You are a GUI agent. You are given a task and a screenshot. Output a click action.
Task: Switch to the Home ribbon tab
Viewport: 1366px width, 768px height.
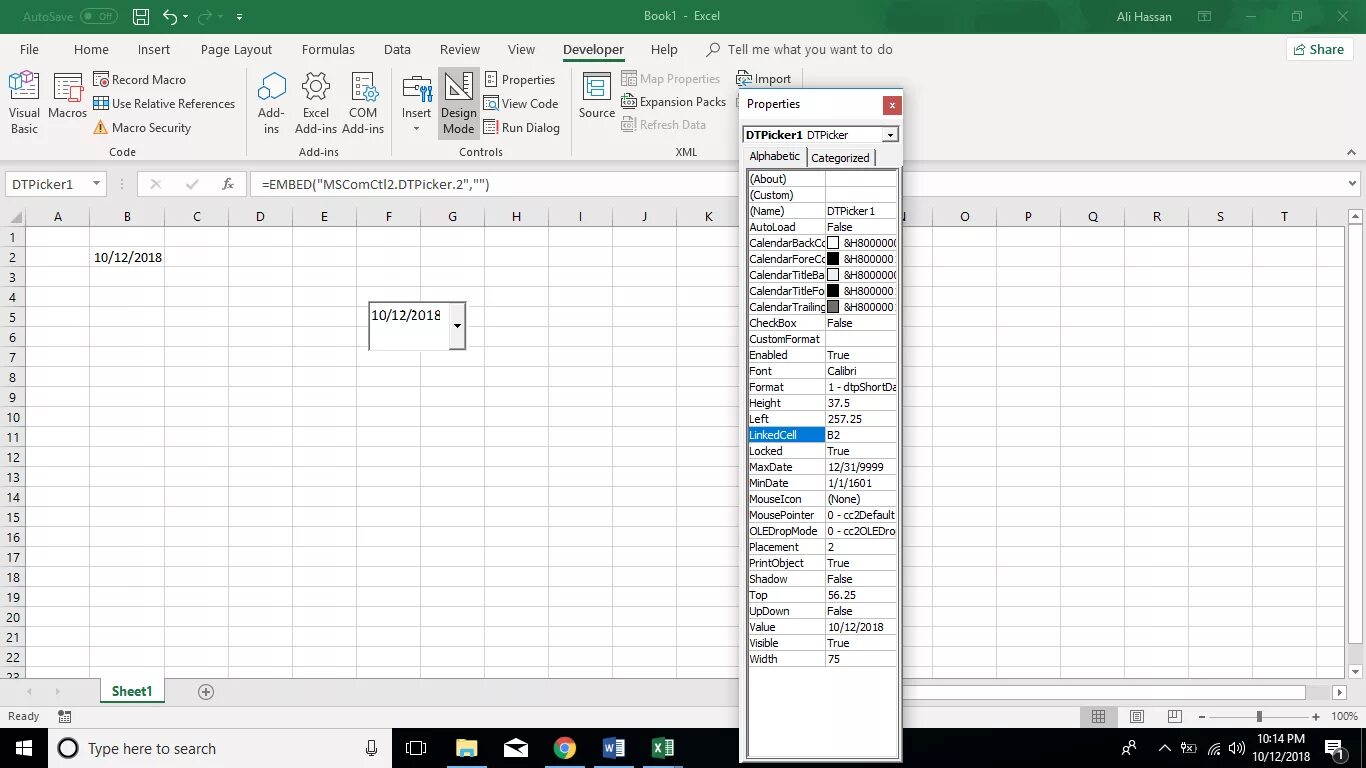(x=91, y=49)
